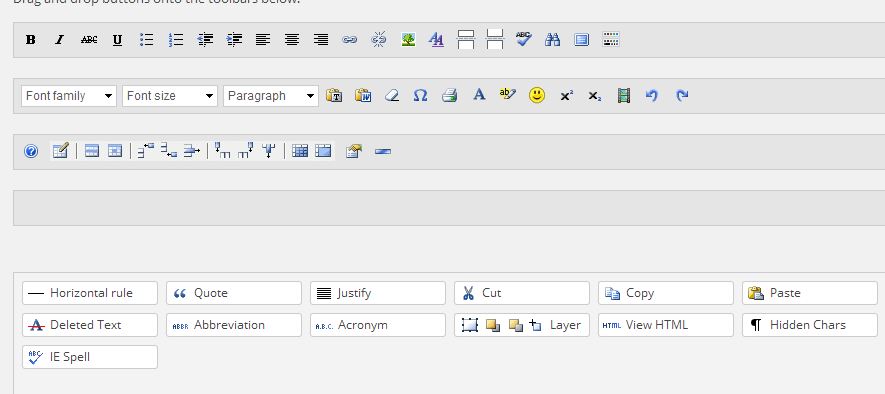Click the Delete row icon
Image resolution: width=885 pixels, height=394 pixels.
click(x=192, y=151)
